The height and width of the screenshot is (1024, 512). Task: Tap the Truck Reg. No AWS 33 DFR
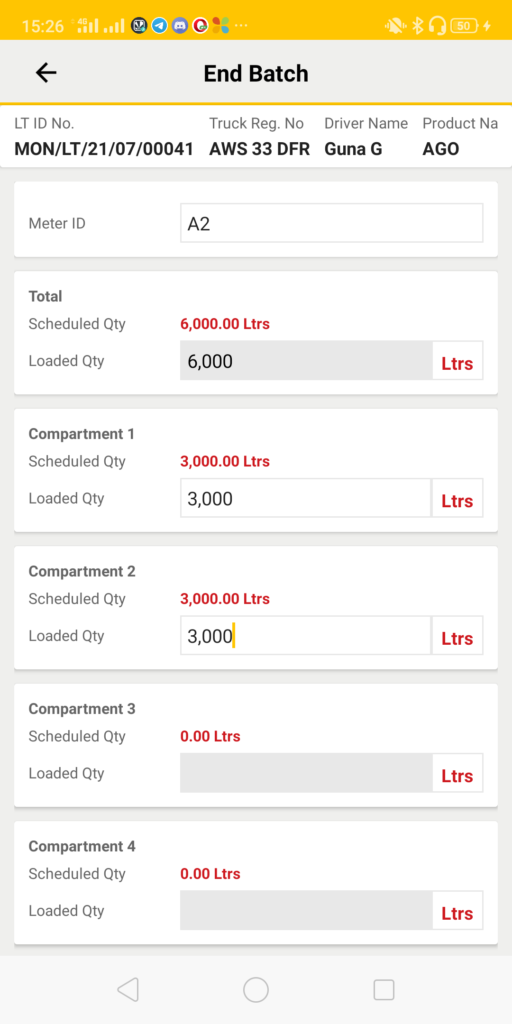click(x=259, y=149)
